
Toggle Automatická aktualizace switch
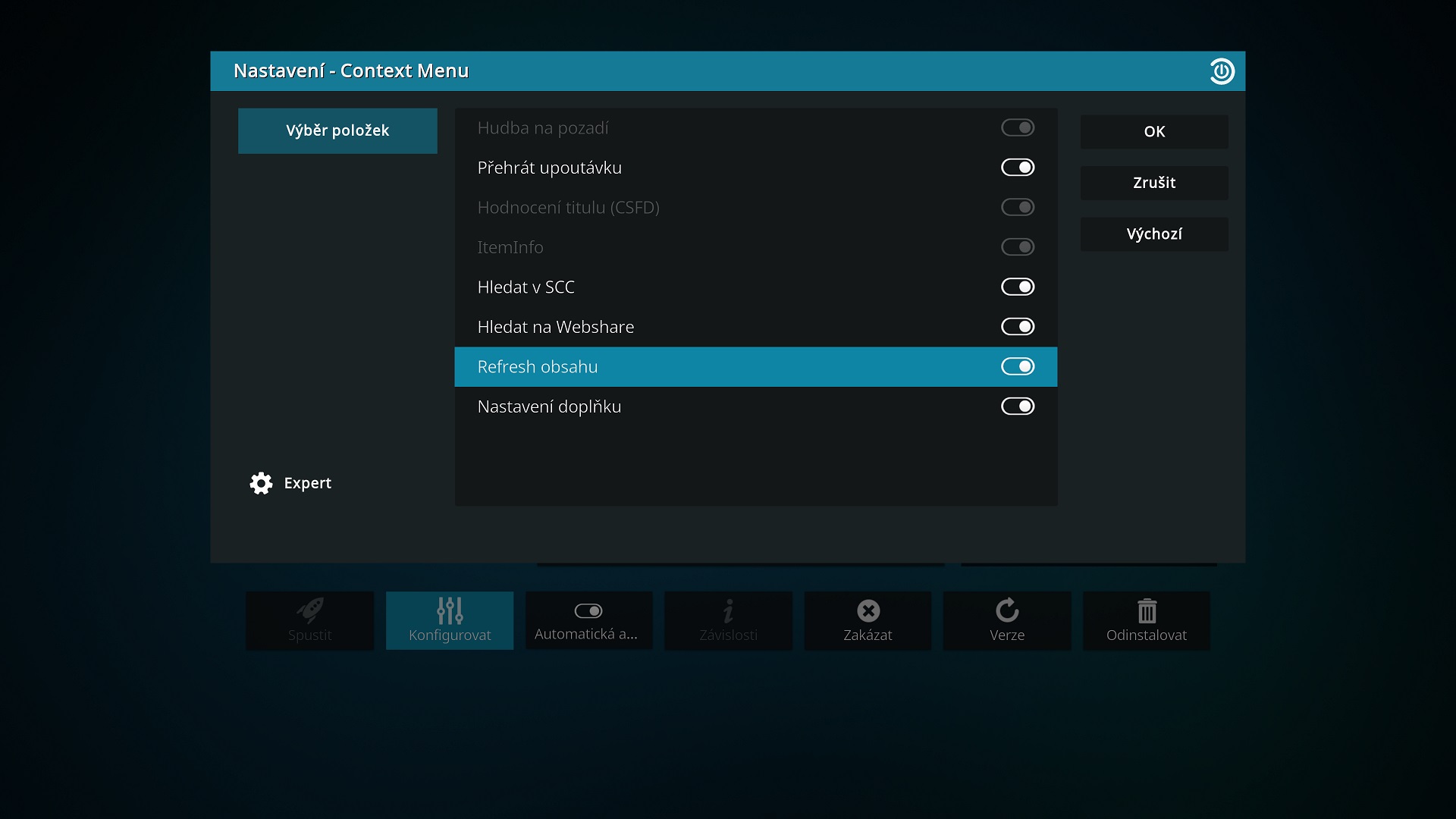coord(588,610)
